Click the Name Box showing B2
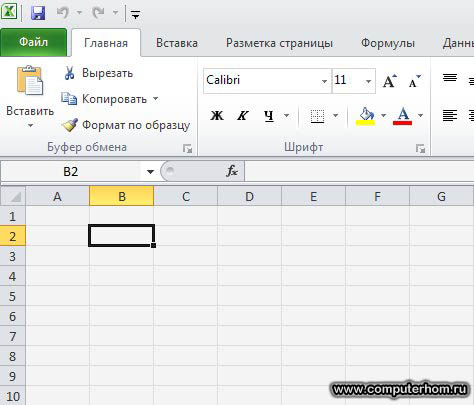This screenshot has height=405, width=474. [x=71, y=172]
